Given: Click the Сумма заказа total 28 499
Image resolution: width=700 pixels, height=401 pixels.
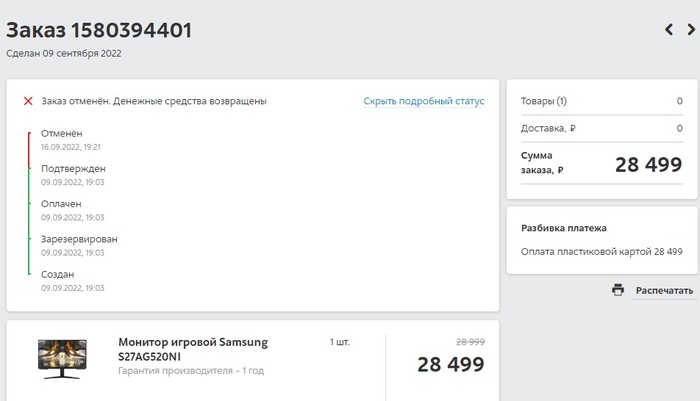Looking at the screenshot, I should click(648, 165).
